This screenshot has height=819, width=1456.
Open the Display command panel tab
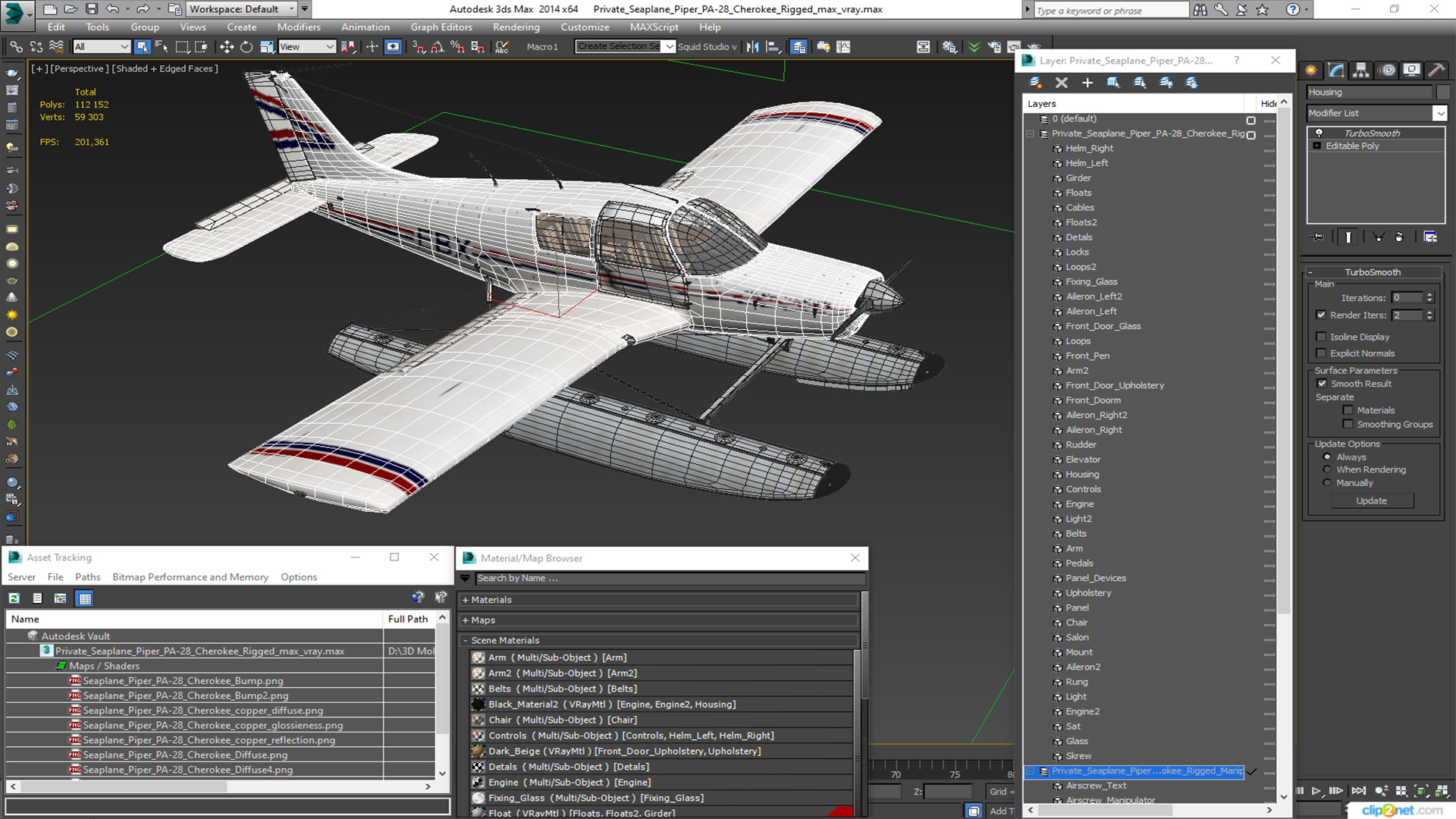1411,71
